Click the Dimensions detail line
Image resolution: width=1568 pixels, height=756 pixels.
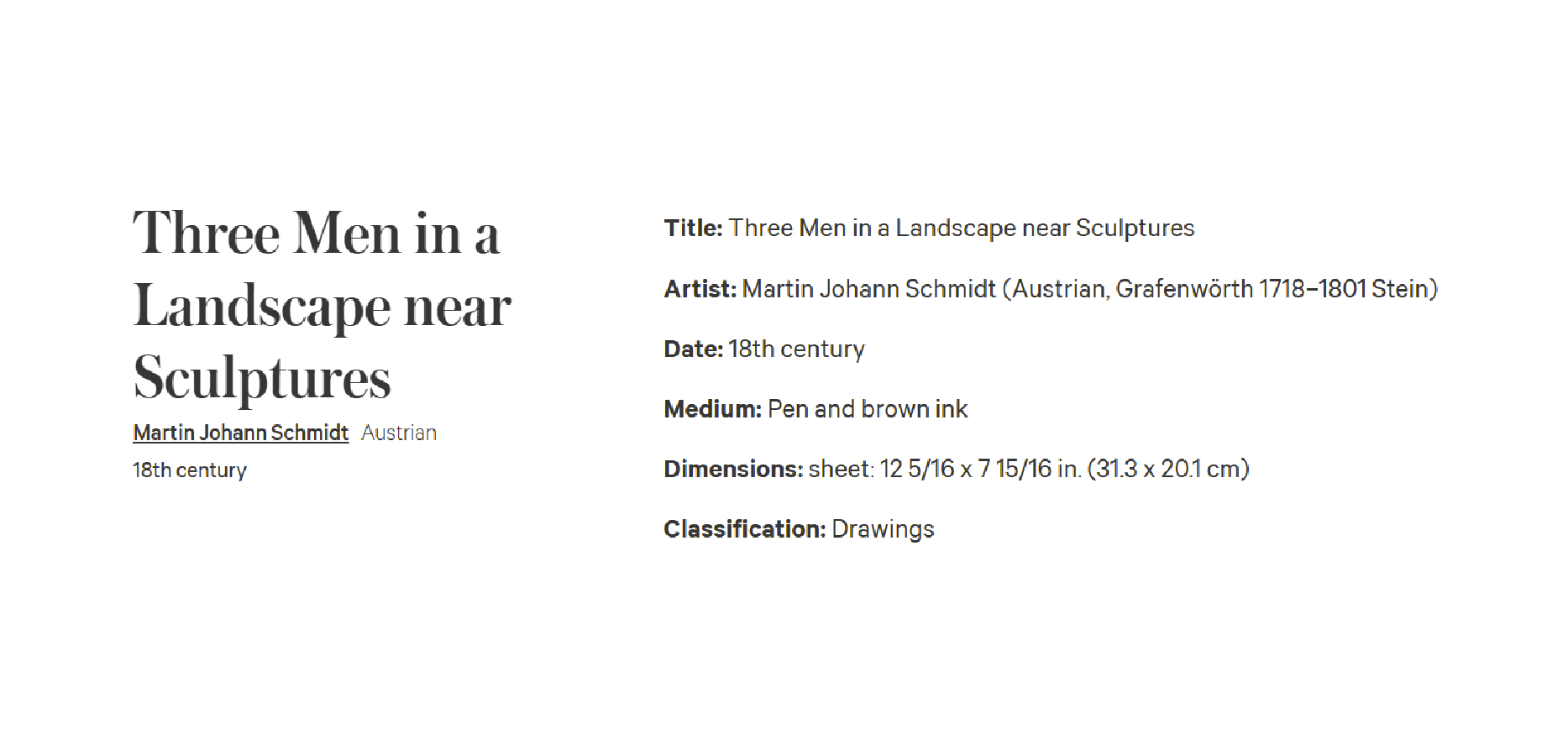point(957,469)
